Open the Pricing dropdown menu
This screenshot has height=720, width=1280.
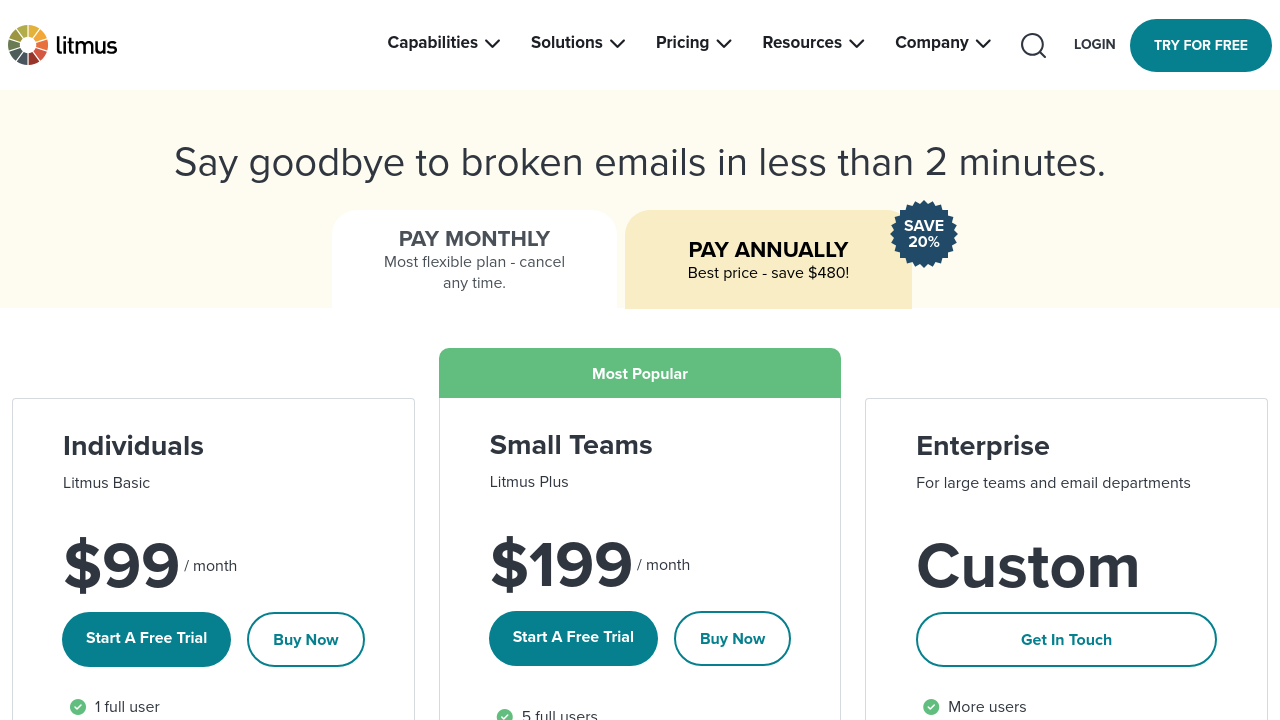(693, 43)
